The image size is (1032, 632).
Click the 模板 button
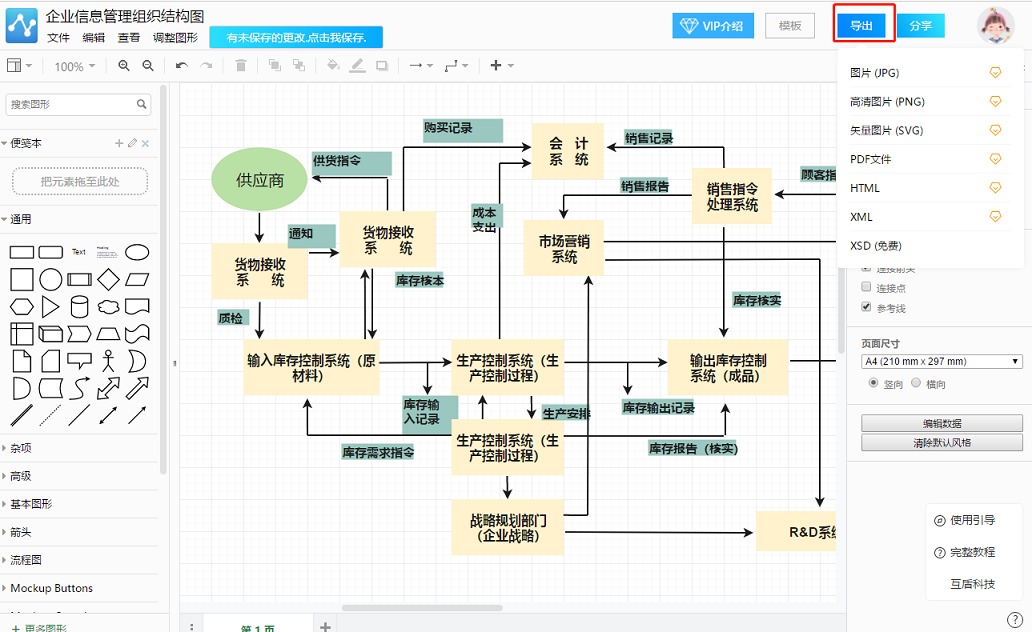tap(790, 26)
